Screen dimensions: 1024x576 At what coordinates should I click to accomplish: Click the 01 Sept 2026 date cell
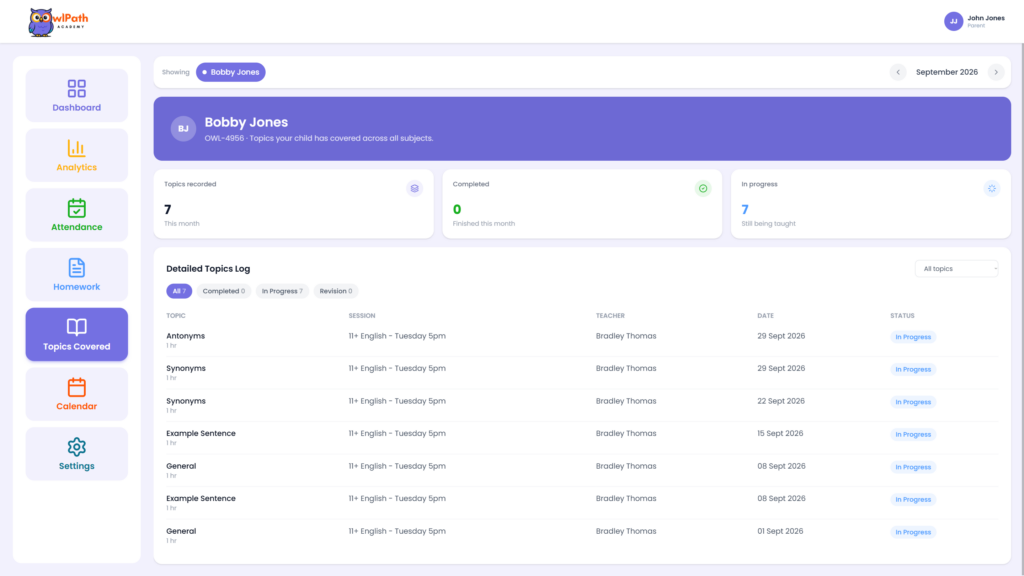coord(780,531)
